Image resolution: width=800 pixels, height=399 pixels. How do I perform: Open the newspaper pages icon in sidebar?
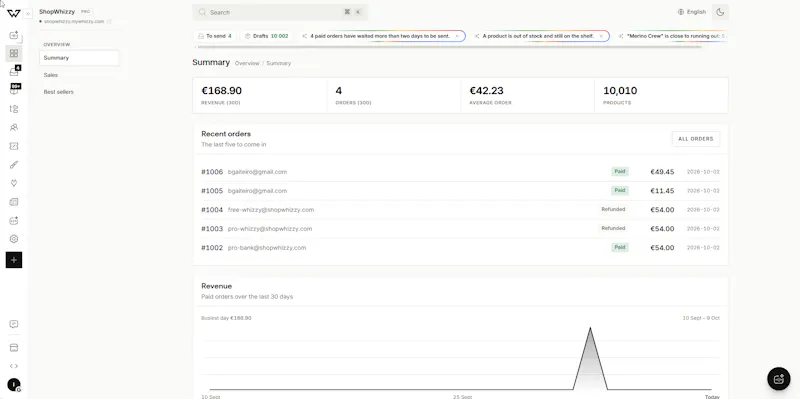(x=14, y=202)
